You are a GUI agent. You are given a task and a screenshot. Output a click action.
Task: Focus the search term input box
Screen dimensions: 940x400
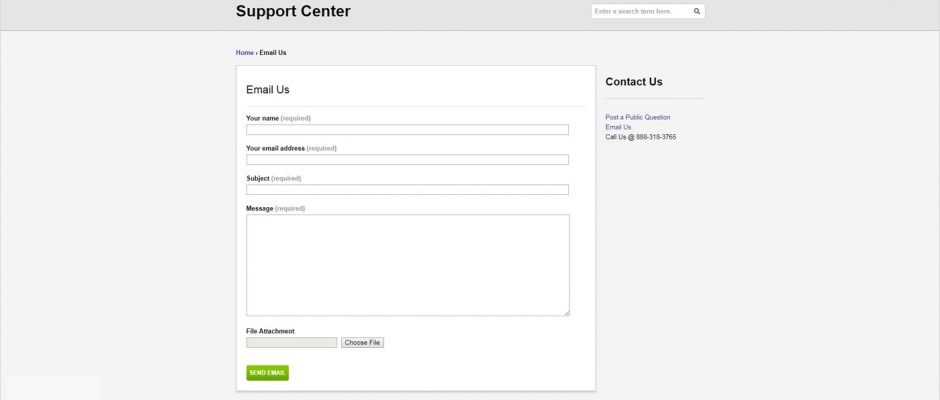click(x=641, y=11)
